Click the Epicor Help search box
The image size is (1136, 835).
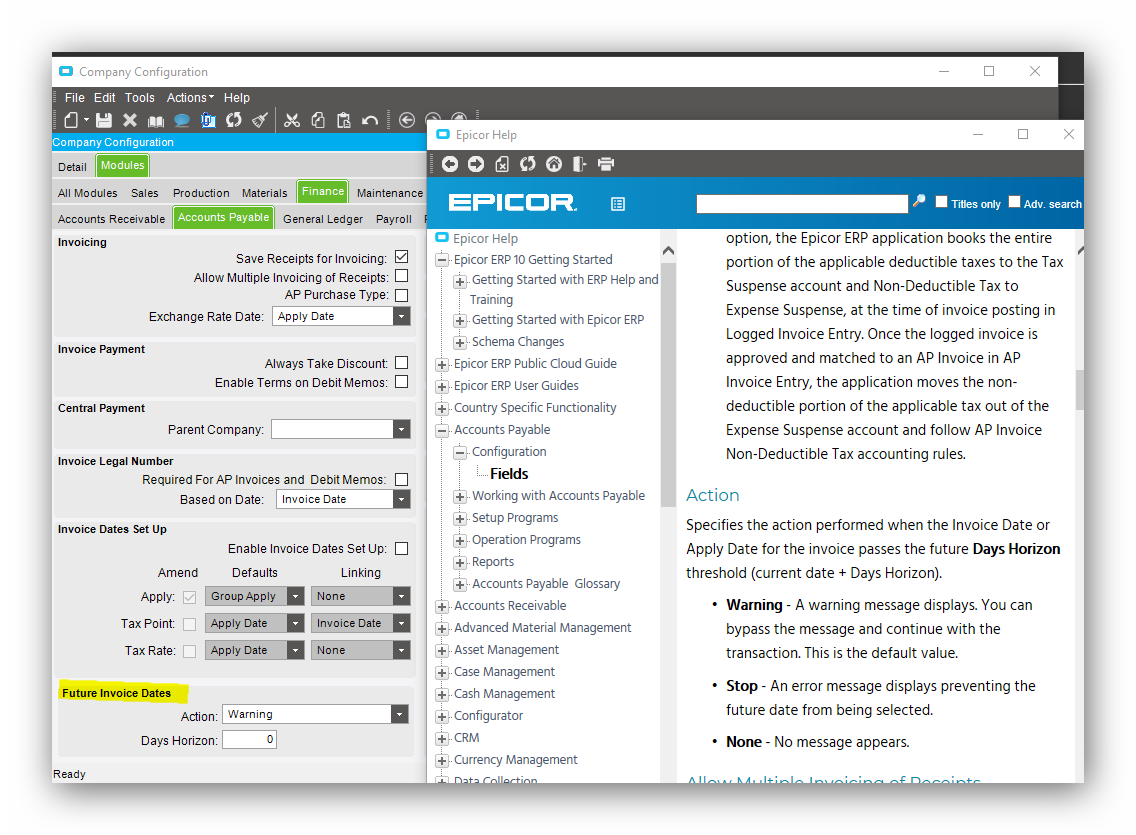tap(802, 204)
